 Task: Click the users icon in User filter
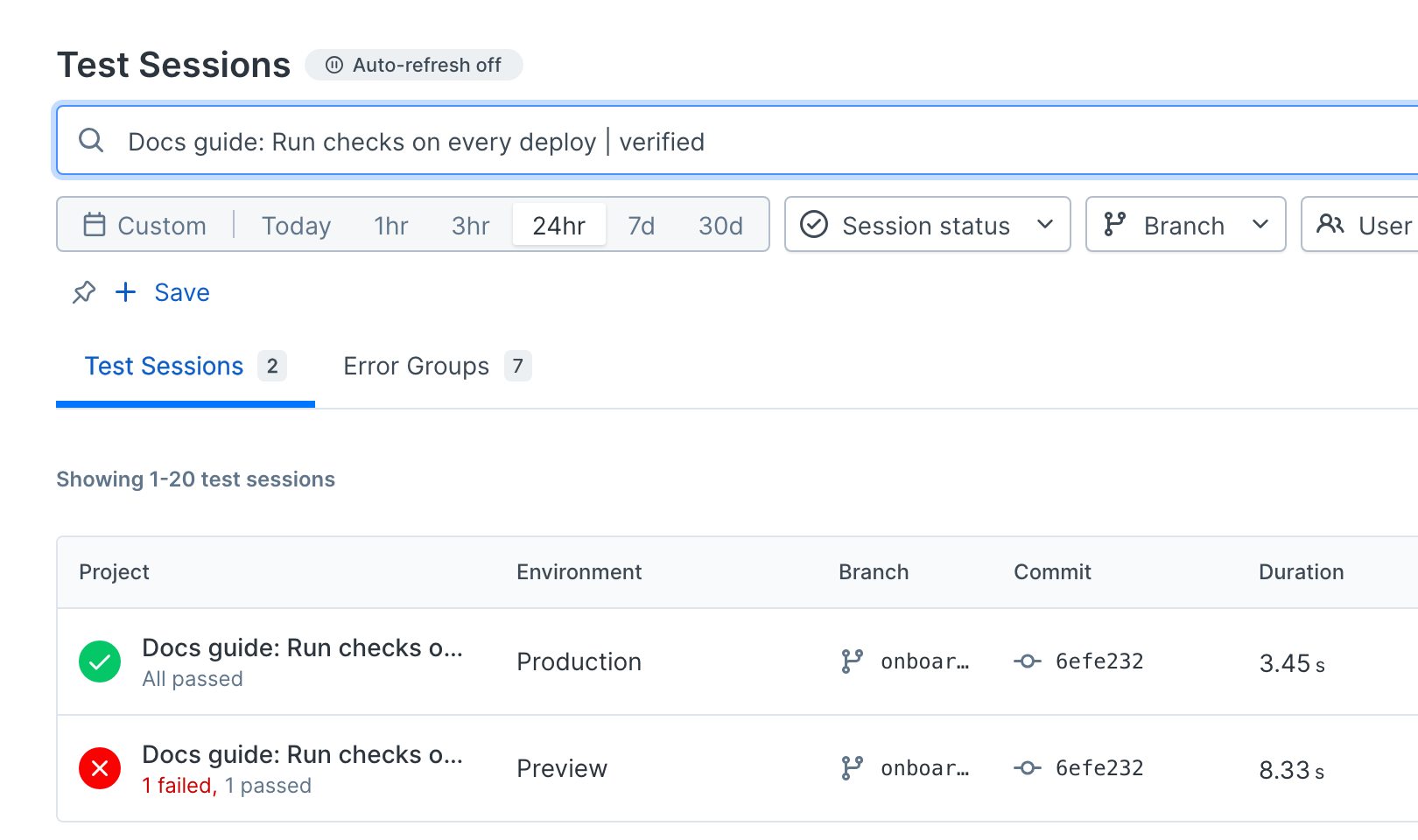1330,224
